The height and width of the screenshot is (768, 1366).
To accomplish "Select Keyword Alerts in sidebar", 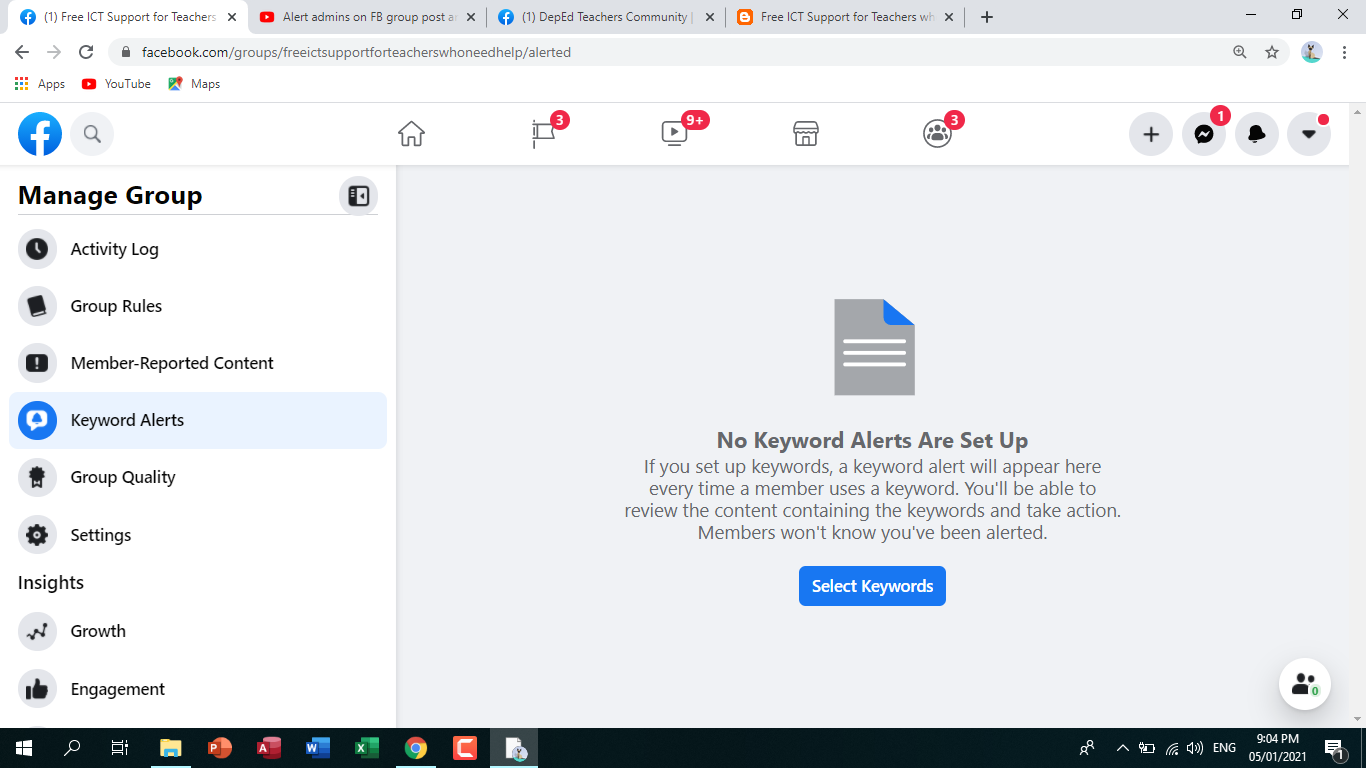I will [198, 420].
